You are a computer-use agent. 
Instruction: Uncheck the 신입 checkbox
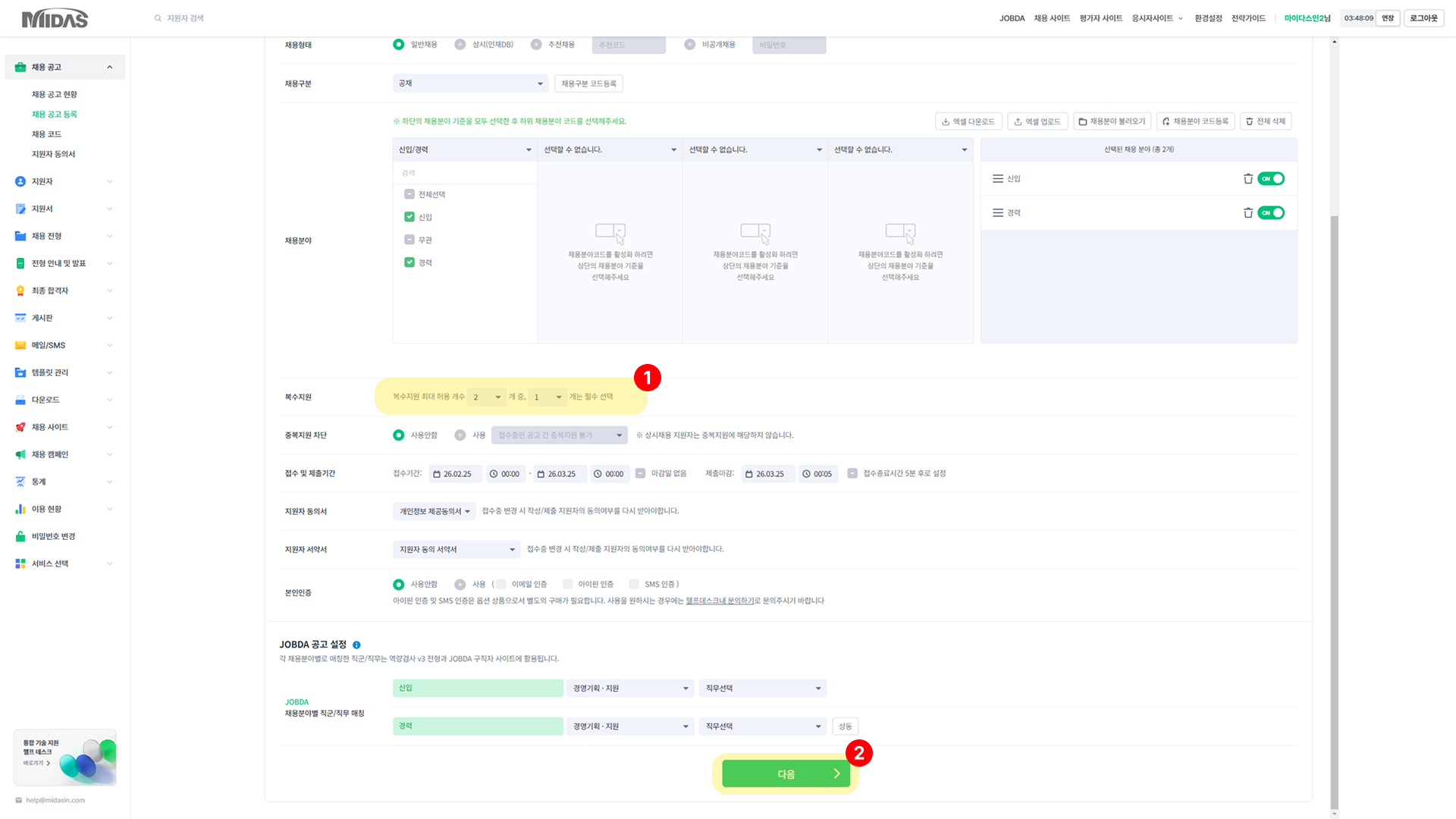(x=409, y=218)
